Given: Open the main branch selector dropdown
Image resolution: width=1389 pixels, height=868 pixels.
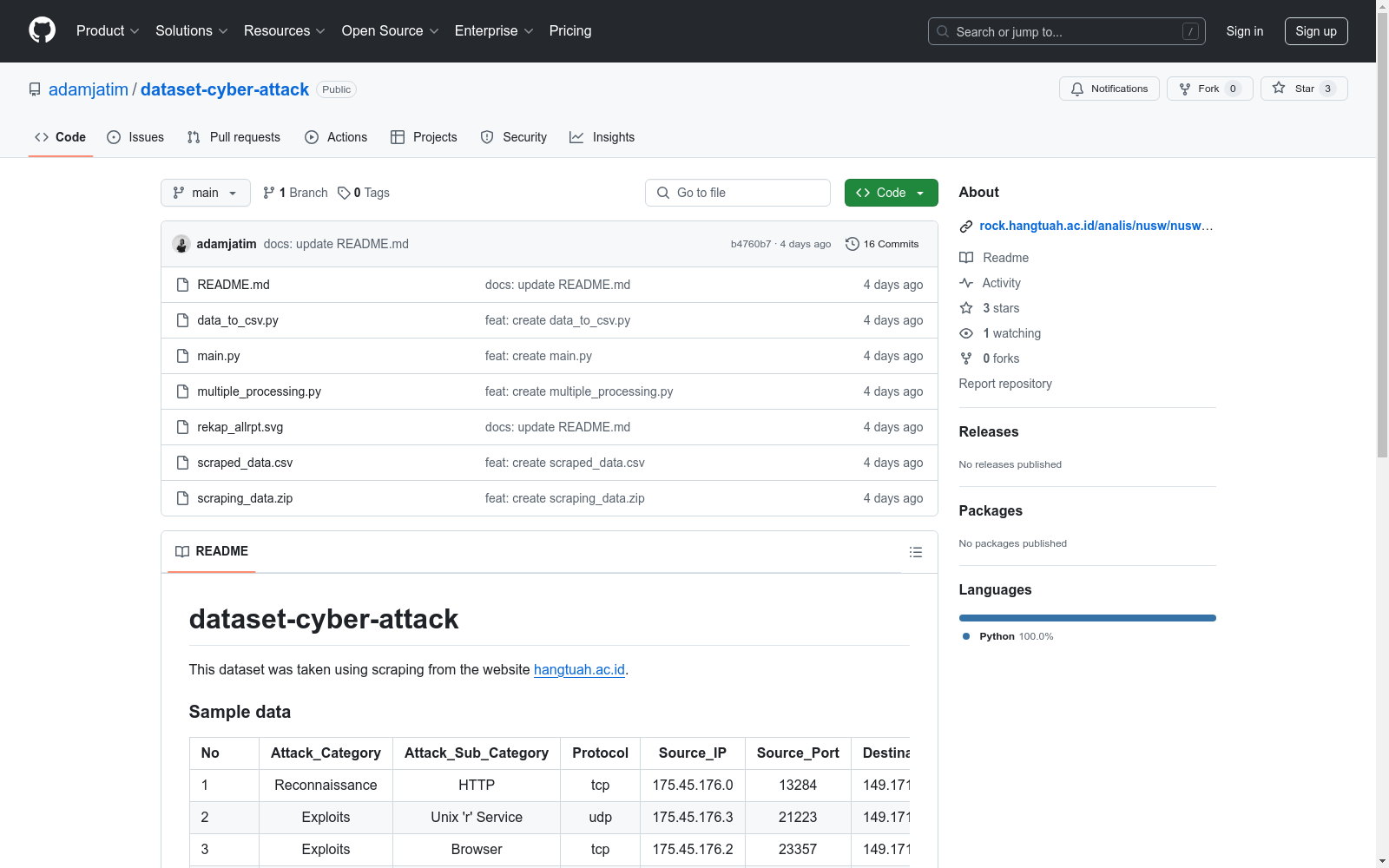Looking at the screenshot, I should click(x=206, y=193).
